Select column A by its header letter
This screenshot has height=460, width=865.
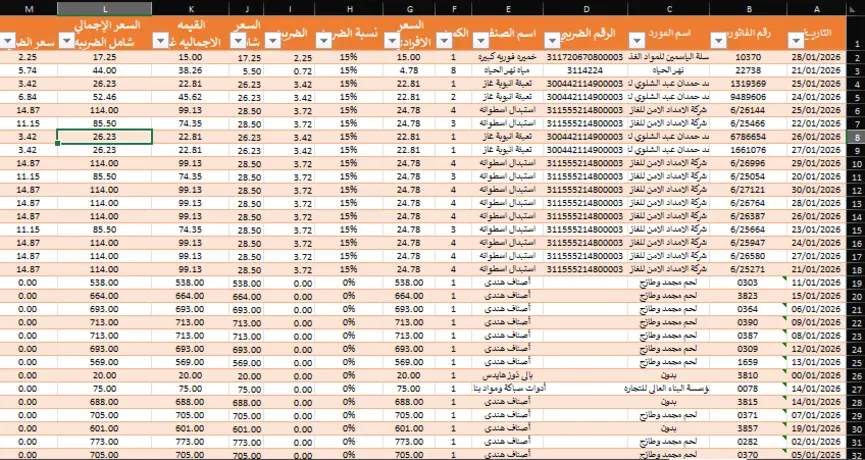coord(816,8)
